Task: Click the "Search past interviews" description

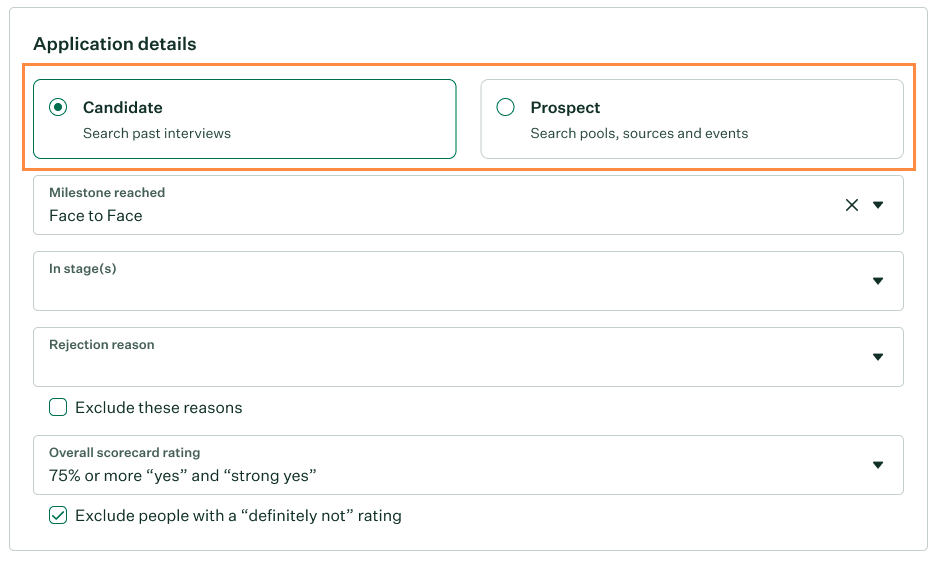Action: (157, 133)
